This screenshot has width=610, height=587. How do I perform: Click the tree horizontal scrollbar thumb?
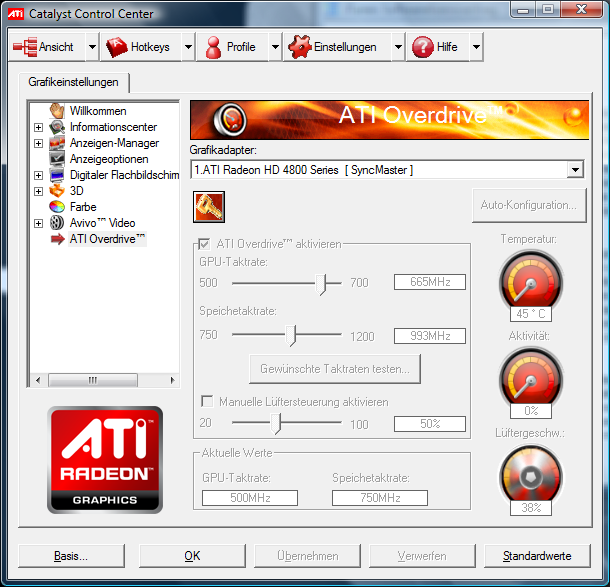(93, 380)
